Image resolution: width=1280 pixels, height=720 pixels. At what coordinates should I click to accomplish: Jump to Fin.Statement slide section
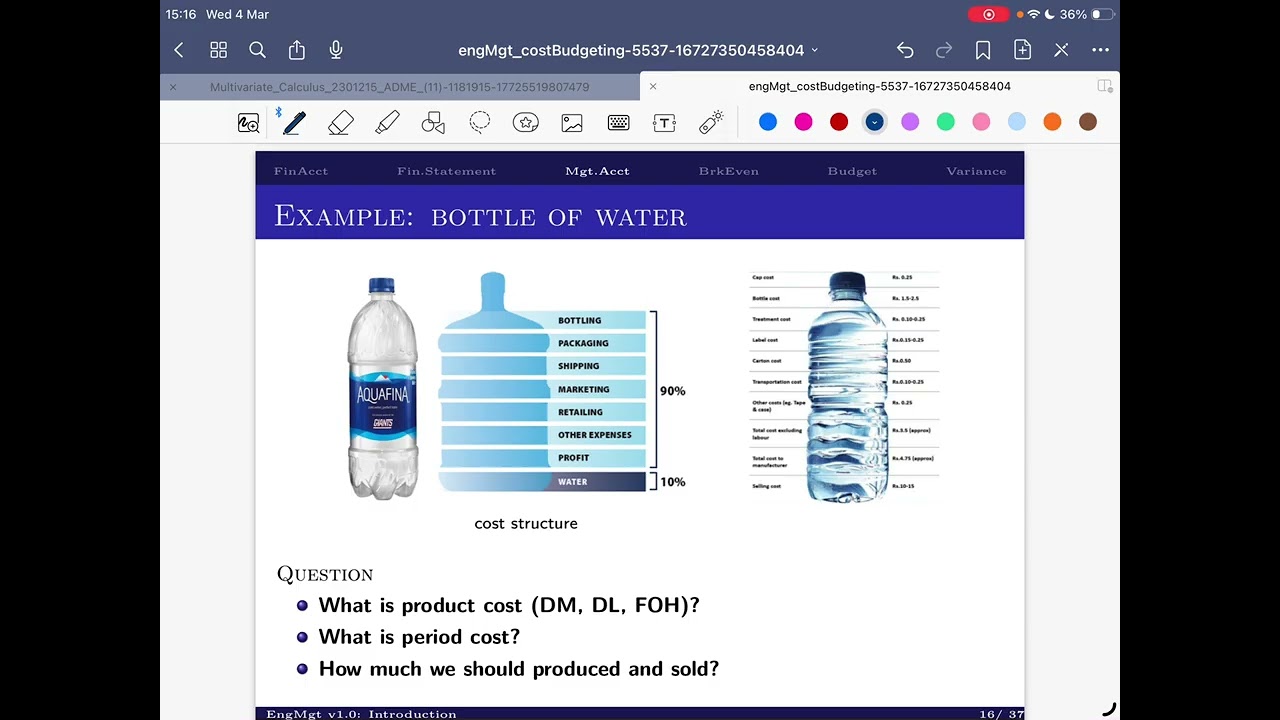(446, 171)
